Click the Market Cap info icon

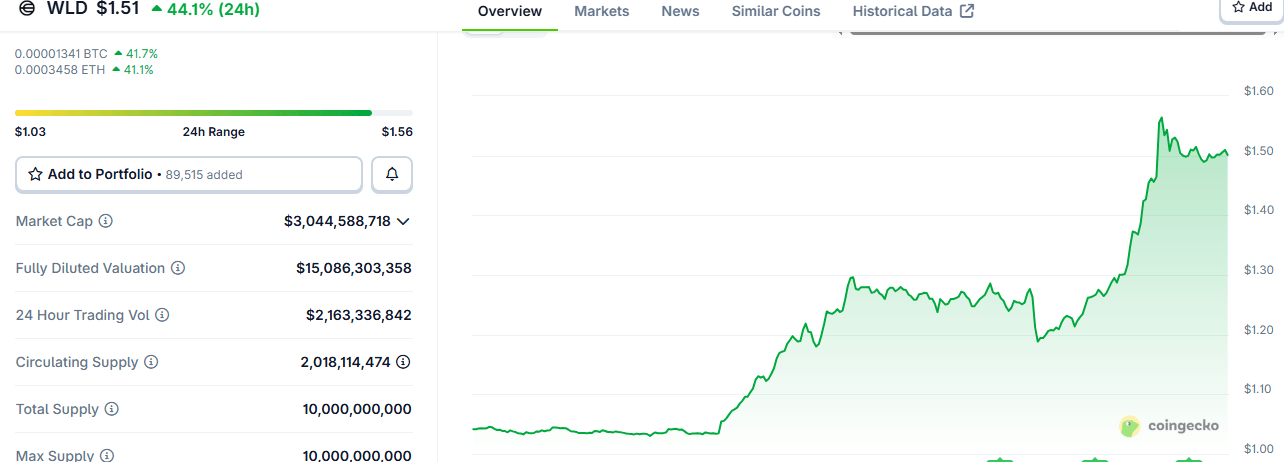tap(105, 221)
